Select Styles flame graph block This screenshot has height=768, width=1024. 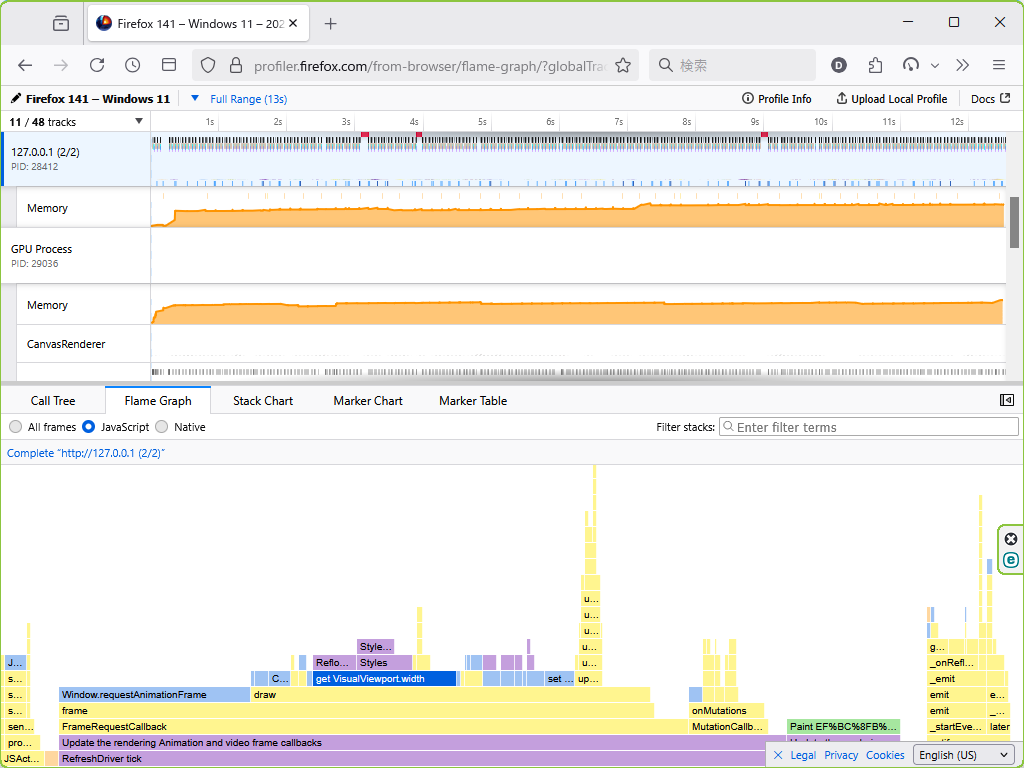[385, 662]
